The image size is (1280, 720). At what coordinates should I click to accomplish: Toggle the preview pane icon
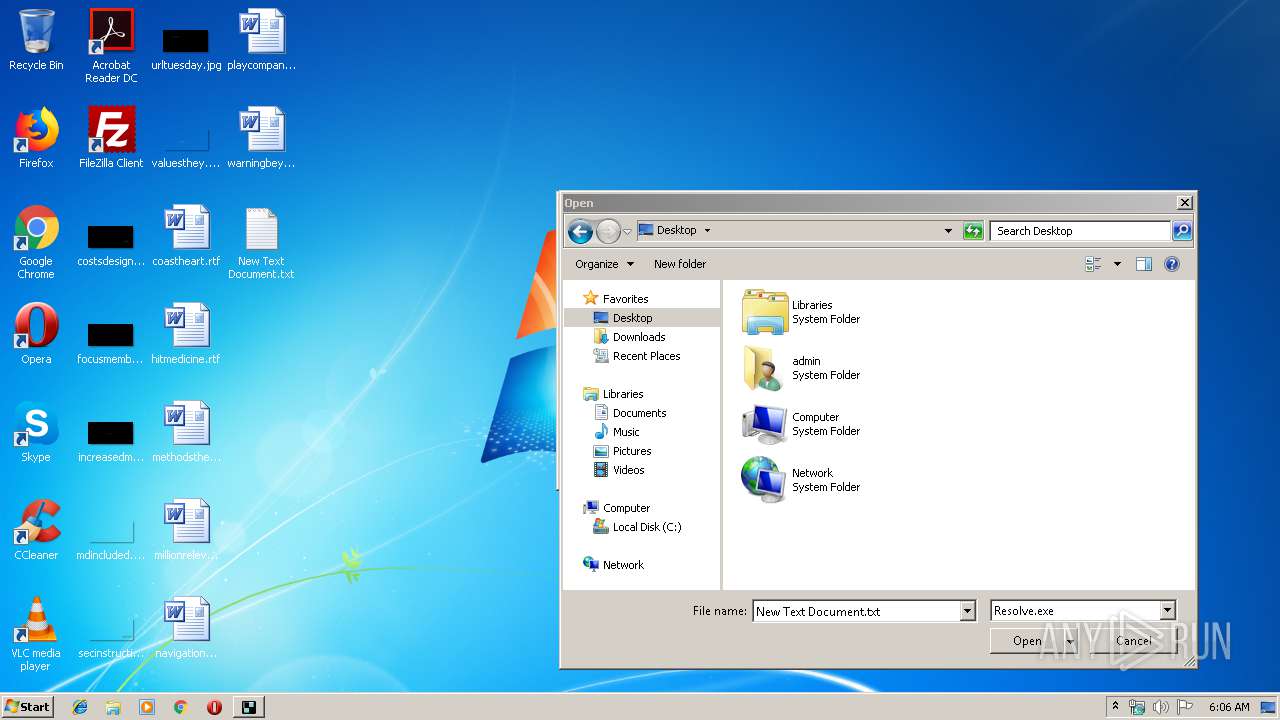[x=1144, y=264]
